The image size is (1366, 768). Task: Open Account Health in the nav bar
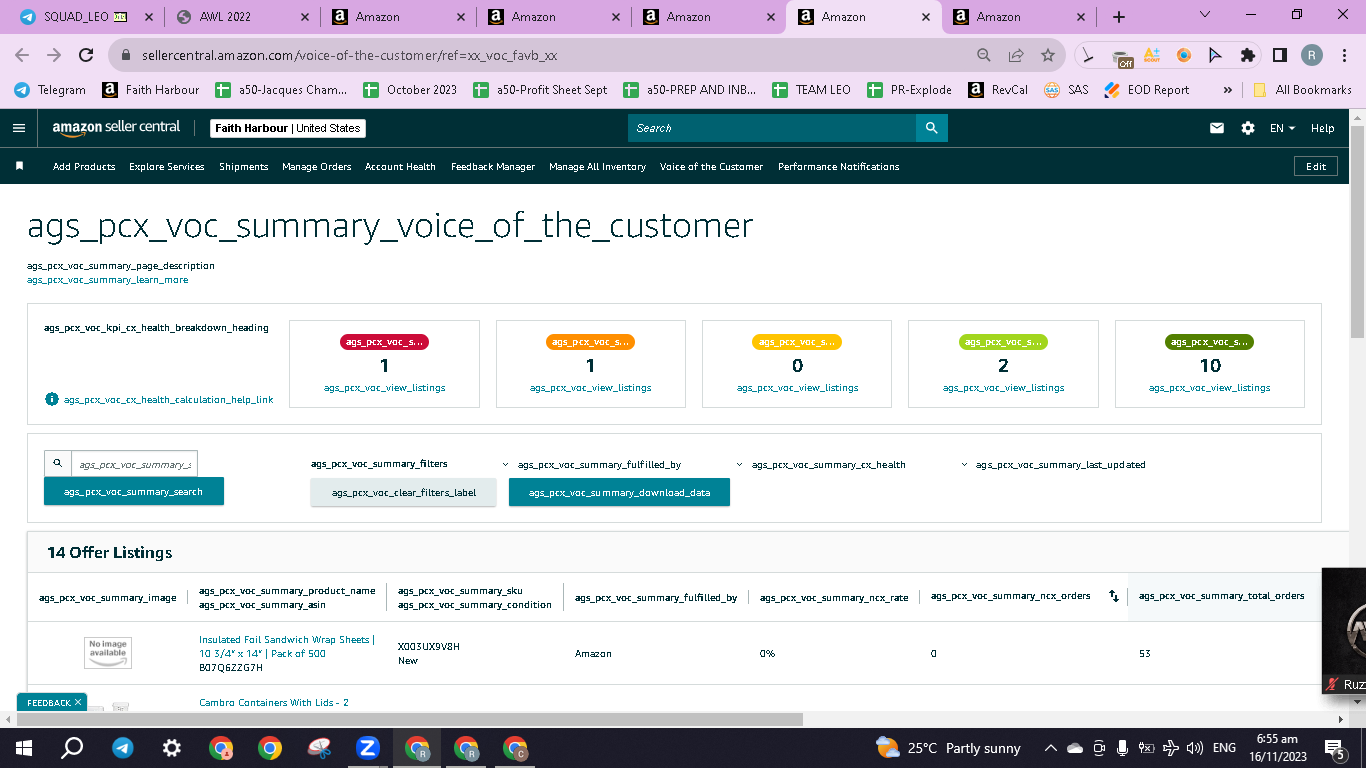pos(400,166)
